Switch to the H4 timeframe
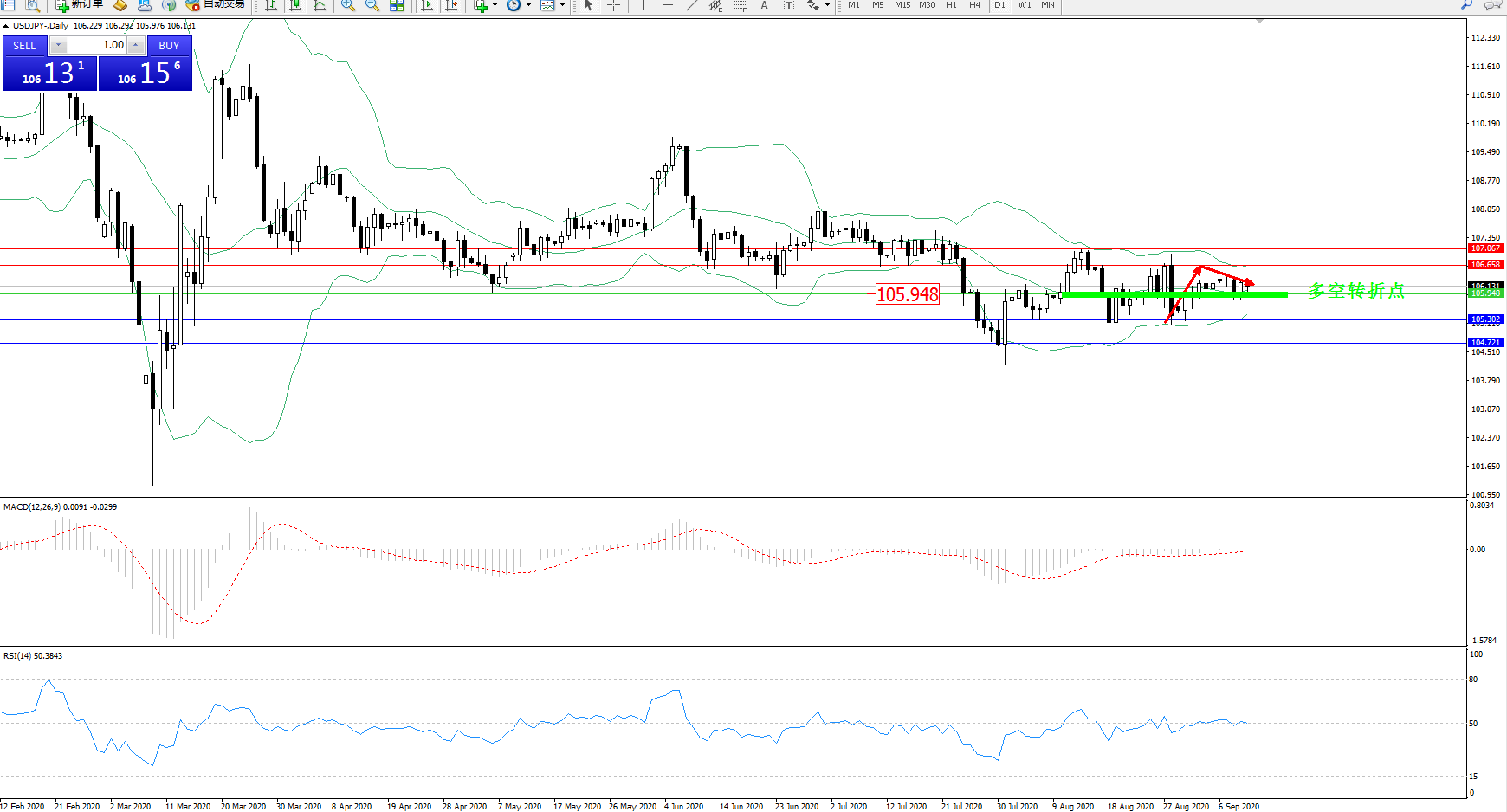Image resolution: width=1507 pixels, height=812 pixels. (x=974, y=5)
